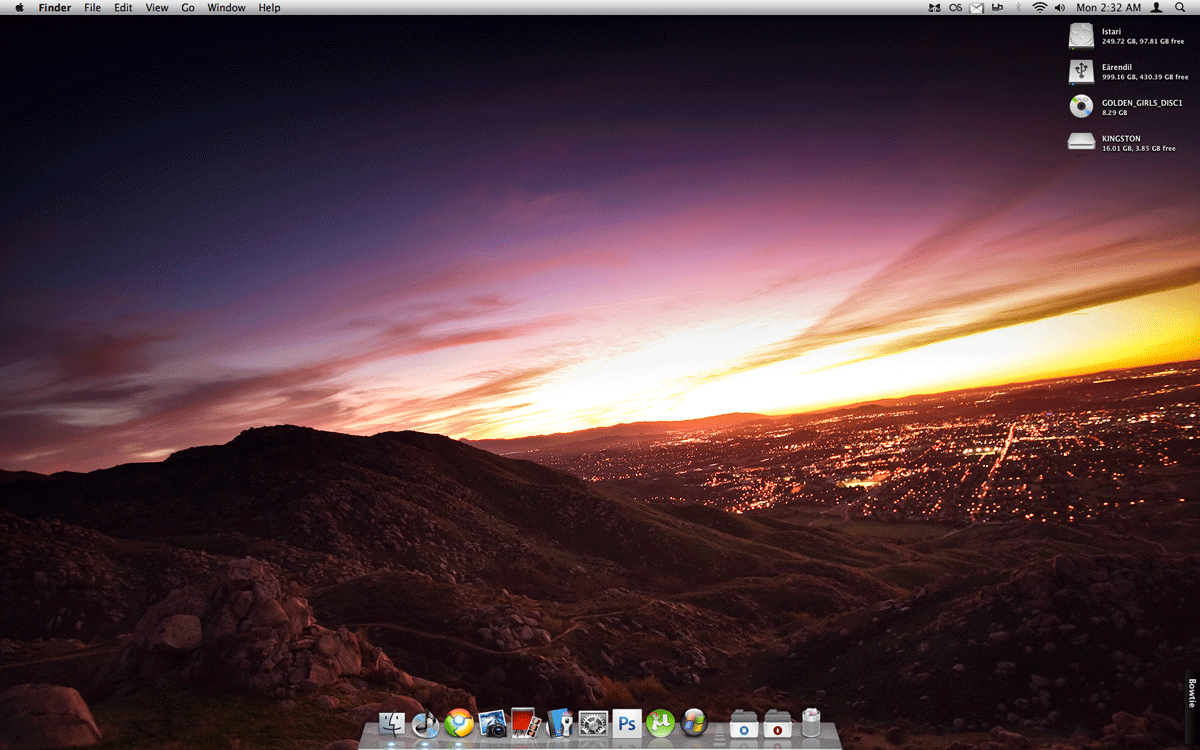
Task: Open the Trash in the Dock
Action: pos(811,723)
